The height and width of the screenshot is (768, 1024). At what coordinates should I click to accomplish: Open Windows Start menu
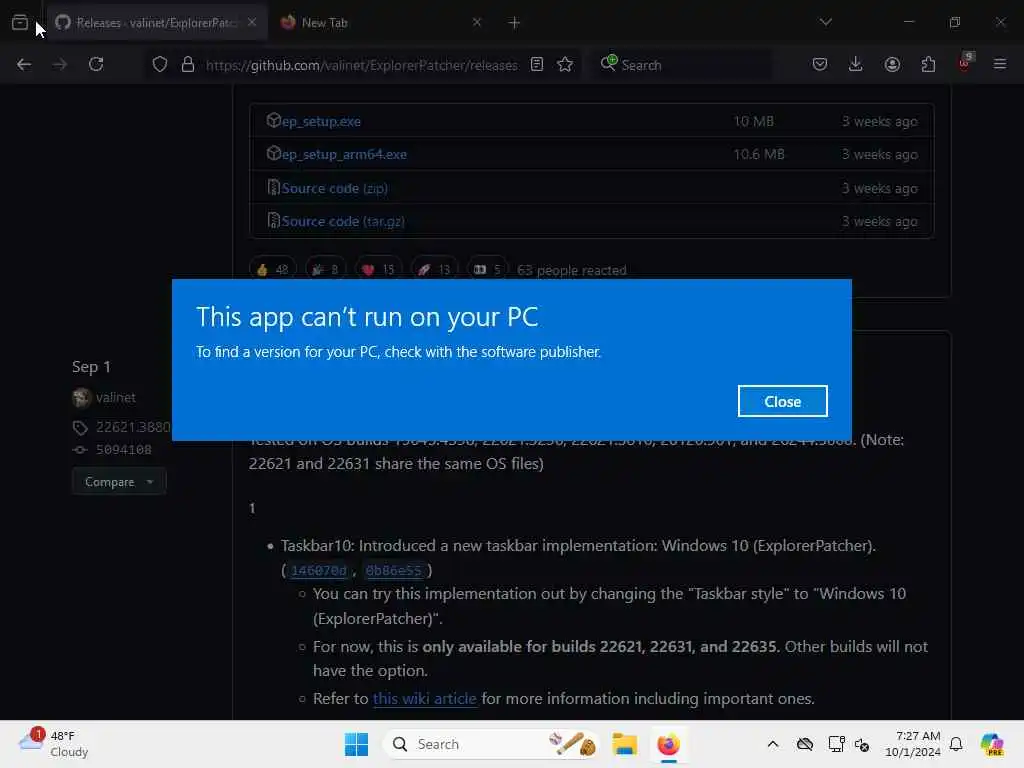357,744
